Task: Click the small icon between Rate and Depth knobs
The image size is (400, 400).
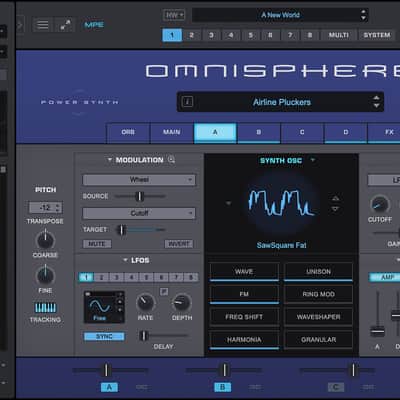Action: (164, 292)
